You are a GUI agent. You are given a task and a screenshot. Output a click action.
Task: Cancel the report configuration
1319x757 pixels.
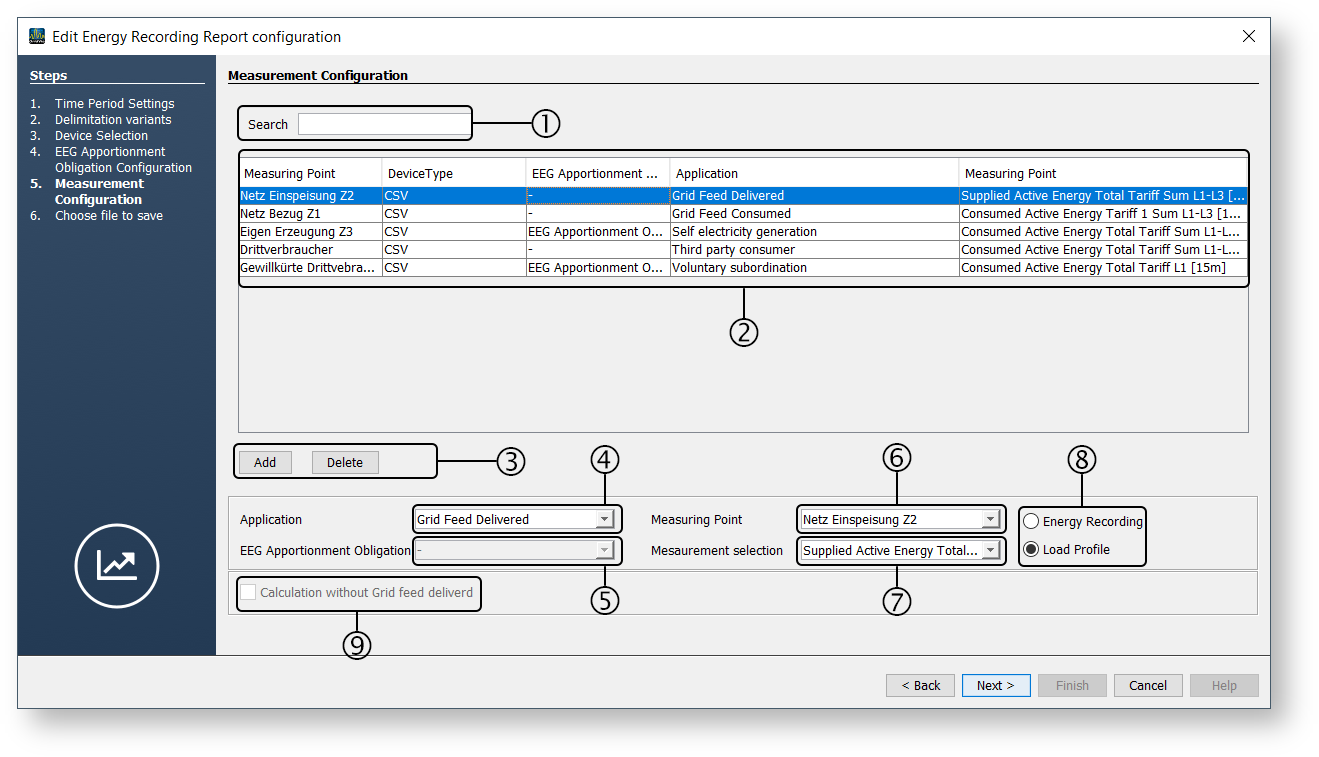(1147, 685)
